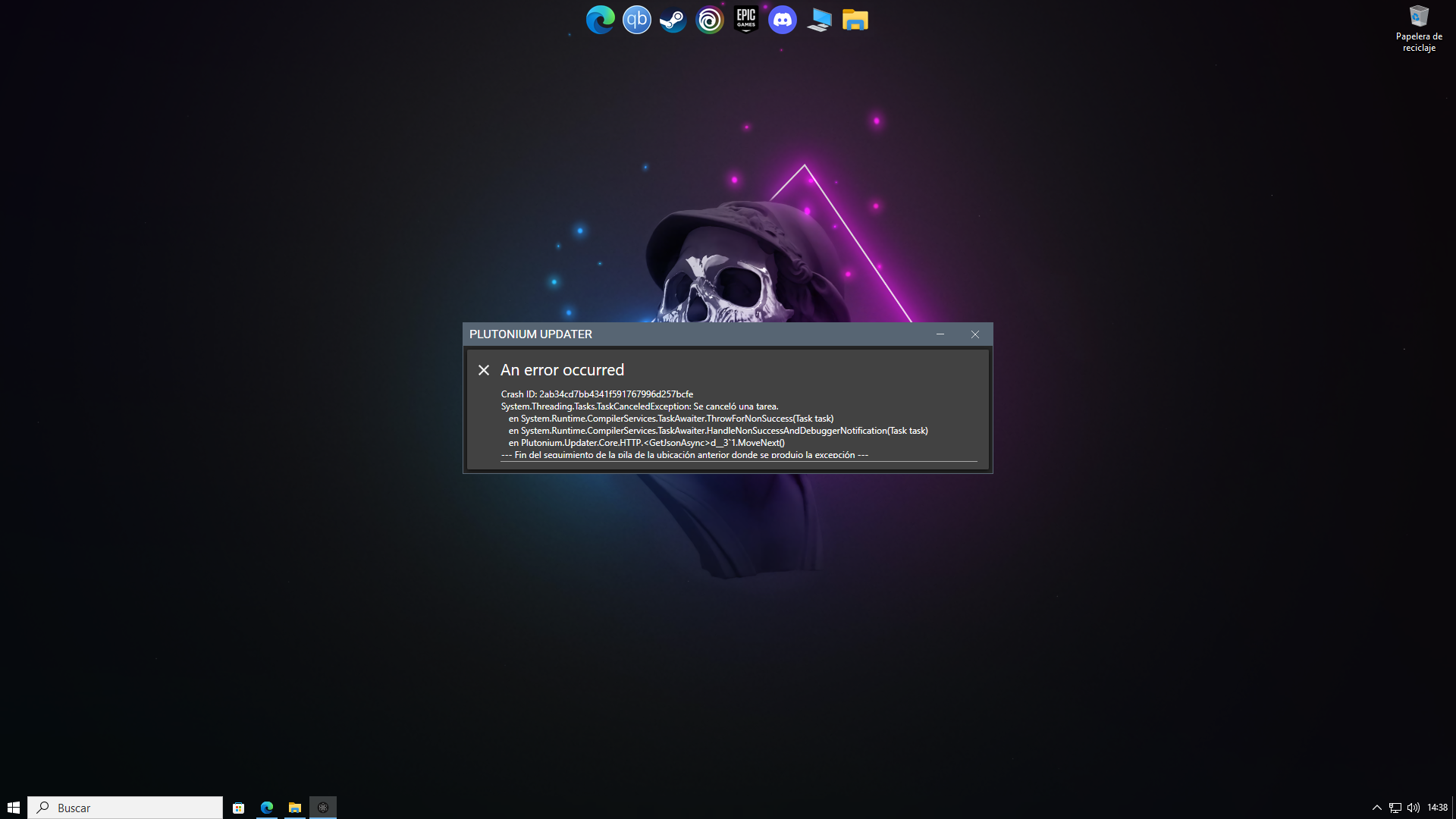Open volume control tray icon

point(1414,808)
